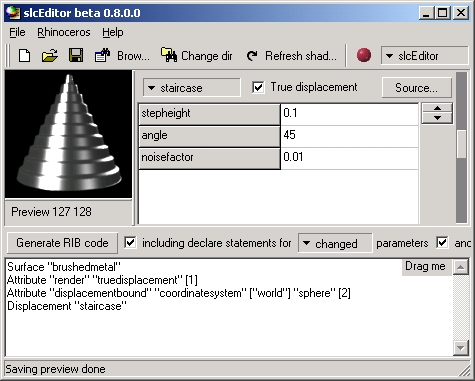Open the File menu
Screen dimensions: 475x381
click(x=17, y=32)
